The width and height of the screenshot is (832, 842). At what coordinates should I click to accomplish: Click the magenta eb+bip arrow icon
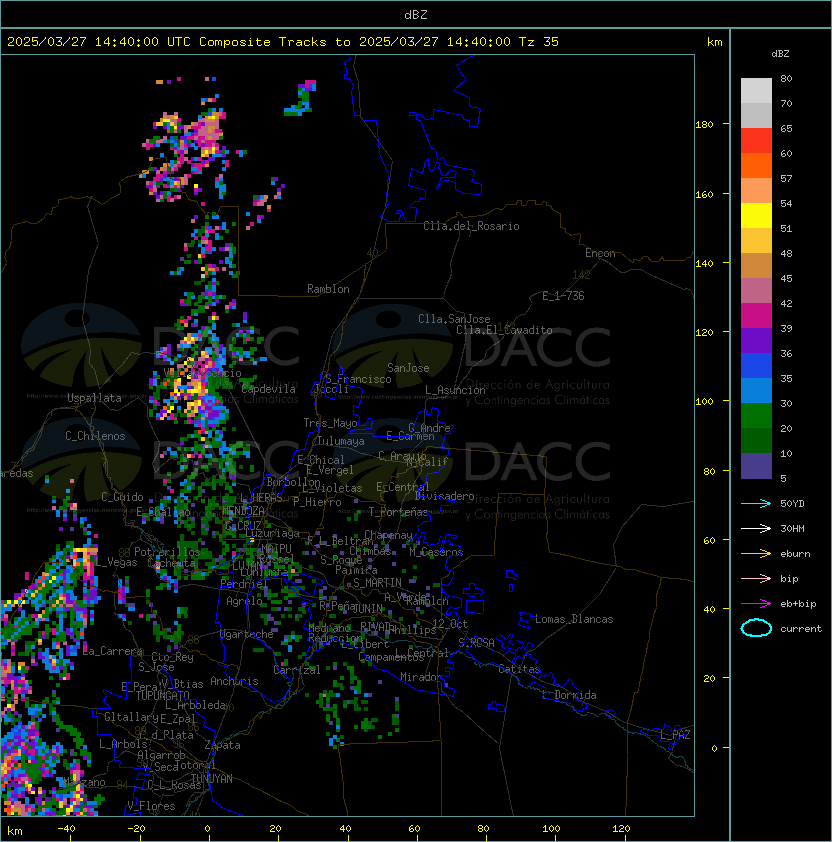(756, 604)
